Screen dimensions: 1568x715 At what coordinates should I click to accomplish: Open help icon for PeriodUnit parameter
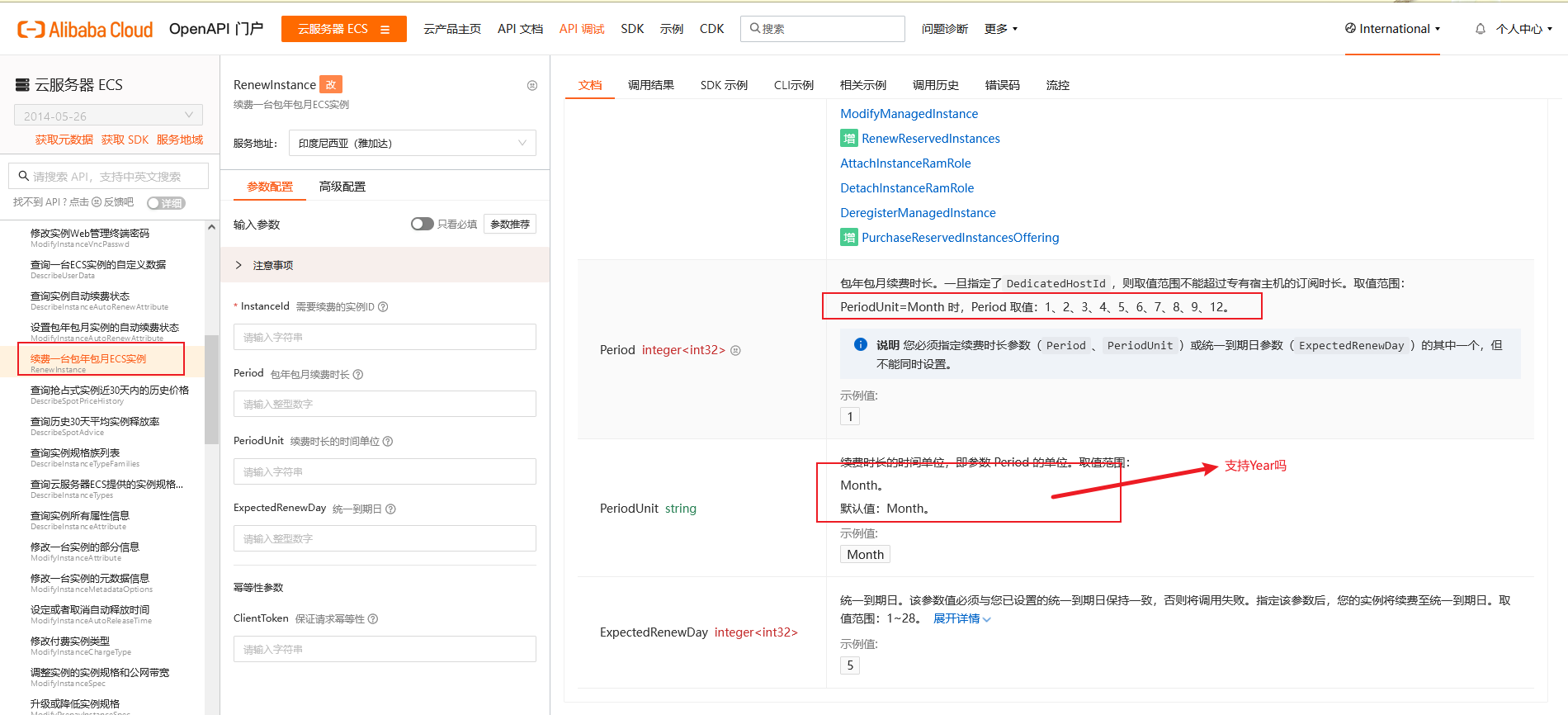tap(388, 442)
